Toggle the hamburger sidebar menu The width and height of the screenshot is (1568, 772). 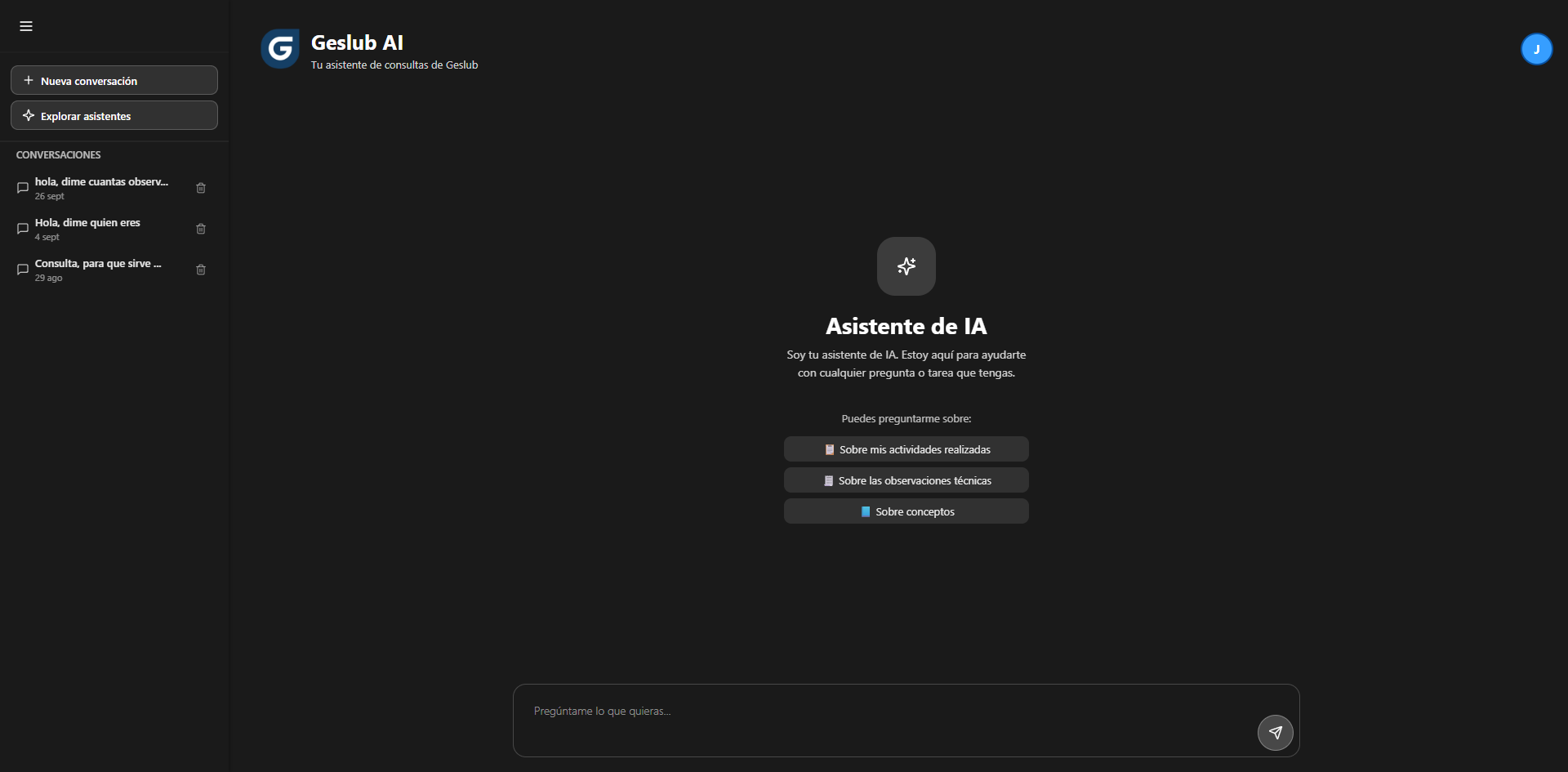26,26
